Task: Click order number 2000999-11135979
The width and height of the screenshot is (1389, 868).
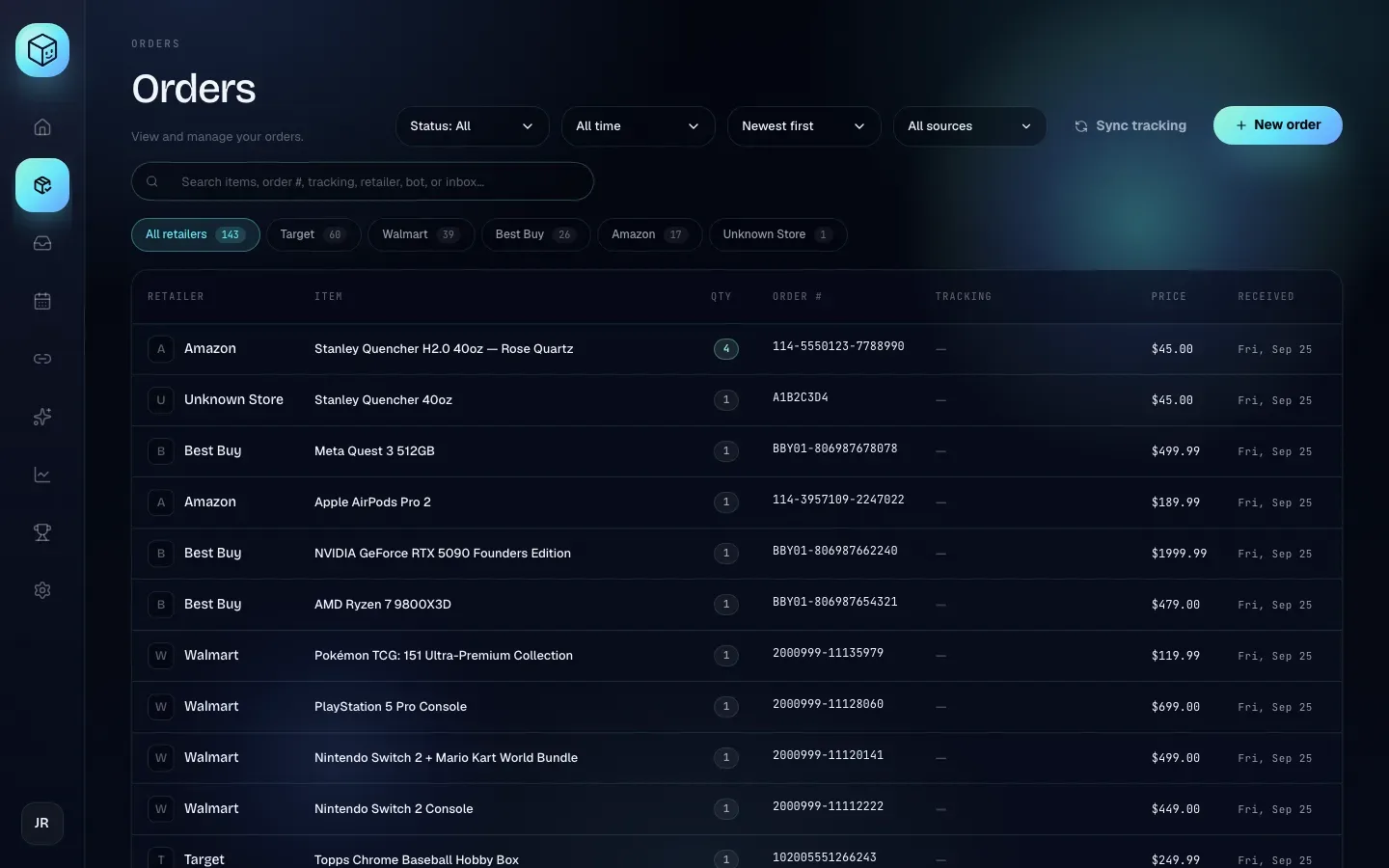Action: (x=828, y=653)
